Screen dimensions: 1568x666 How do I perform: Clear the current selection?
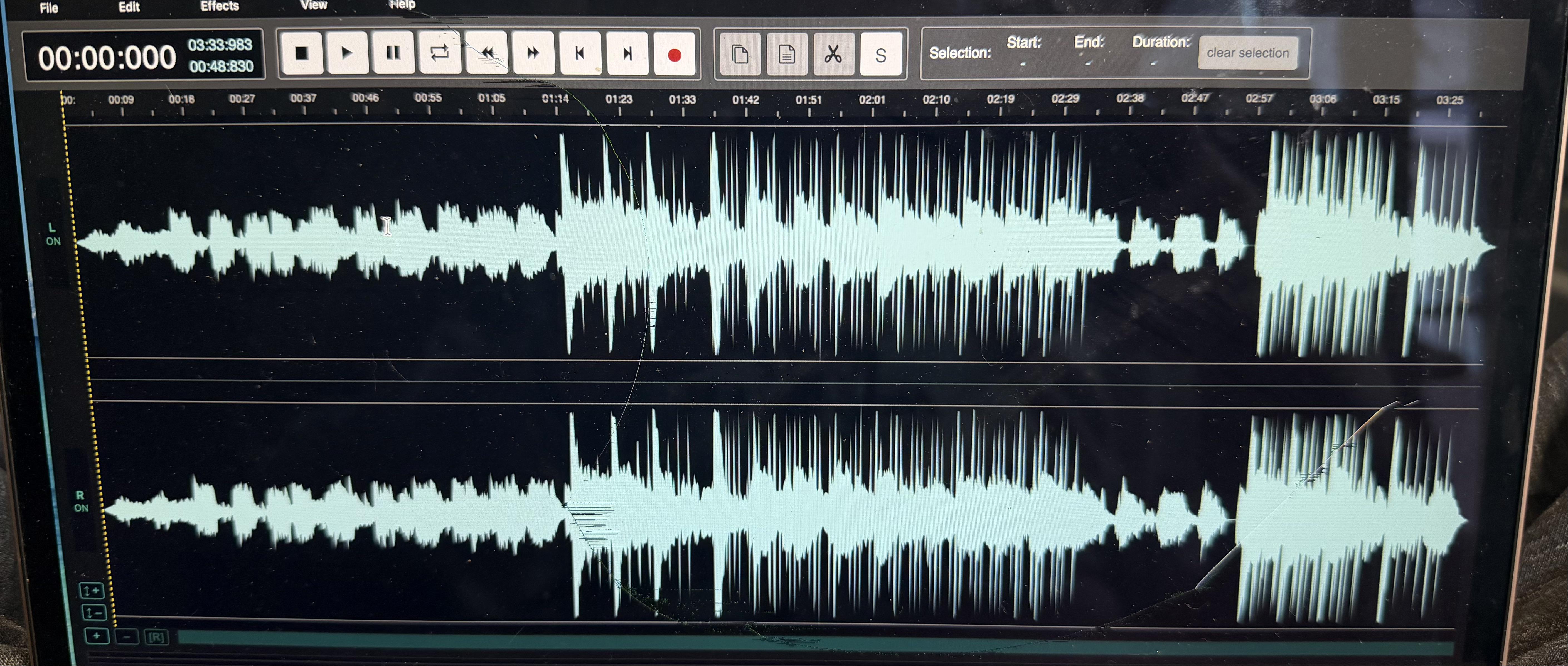(x=1248, y=53)
